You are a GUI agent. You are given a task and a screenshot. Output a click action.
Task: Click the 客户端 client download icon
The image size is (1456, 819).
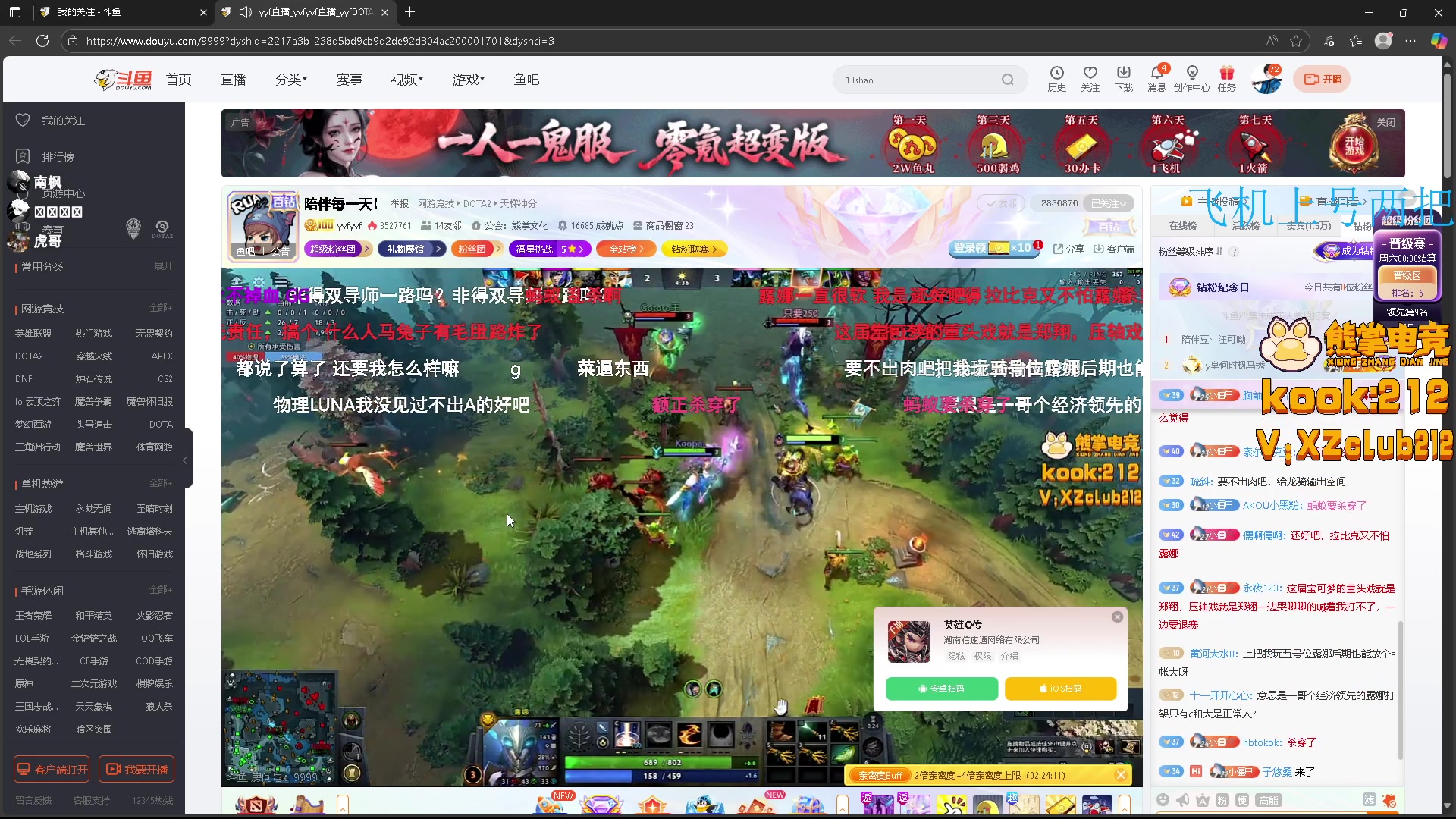point(1114,249)
